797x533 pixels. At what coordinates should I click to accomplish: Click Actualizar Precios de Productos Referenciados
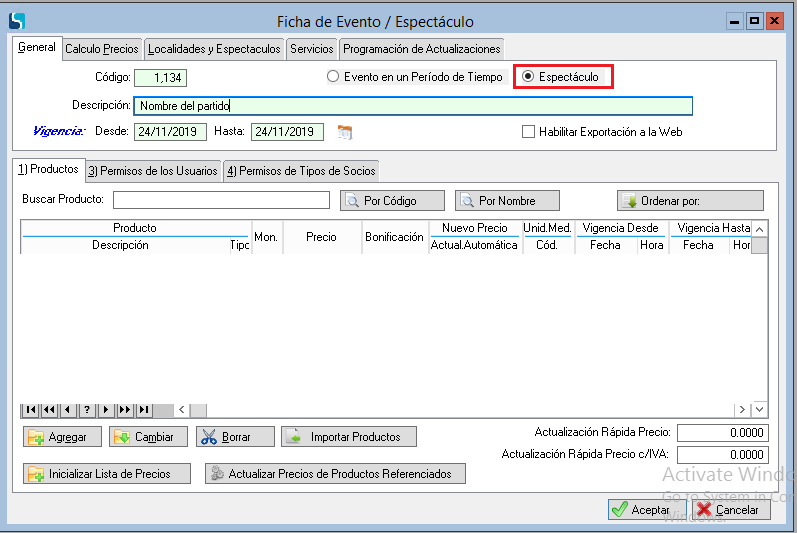(335, 474)
